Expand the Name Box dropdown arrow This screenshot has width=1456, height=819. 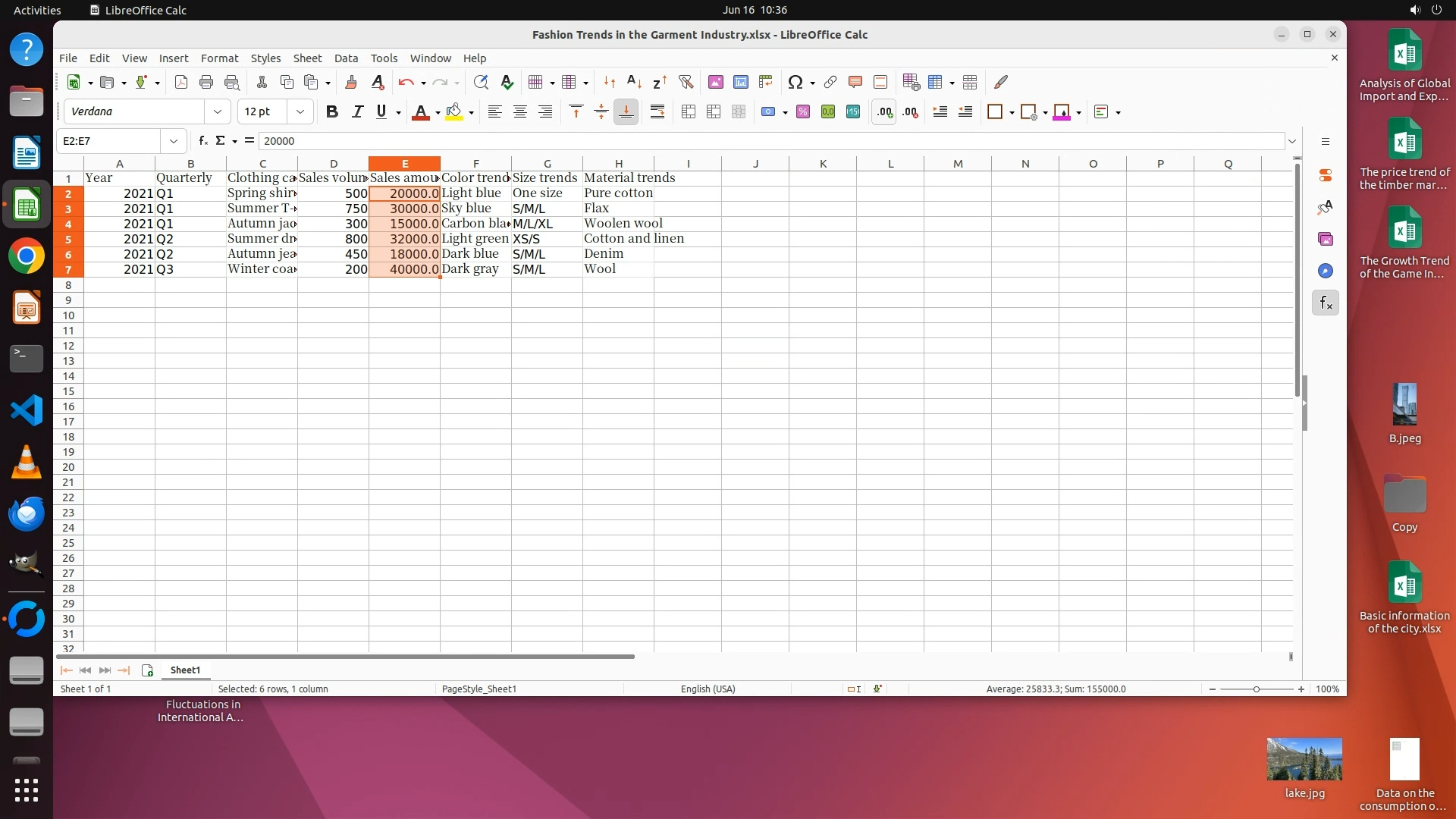coord(174,141)
